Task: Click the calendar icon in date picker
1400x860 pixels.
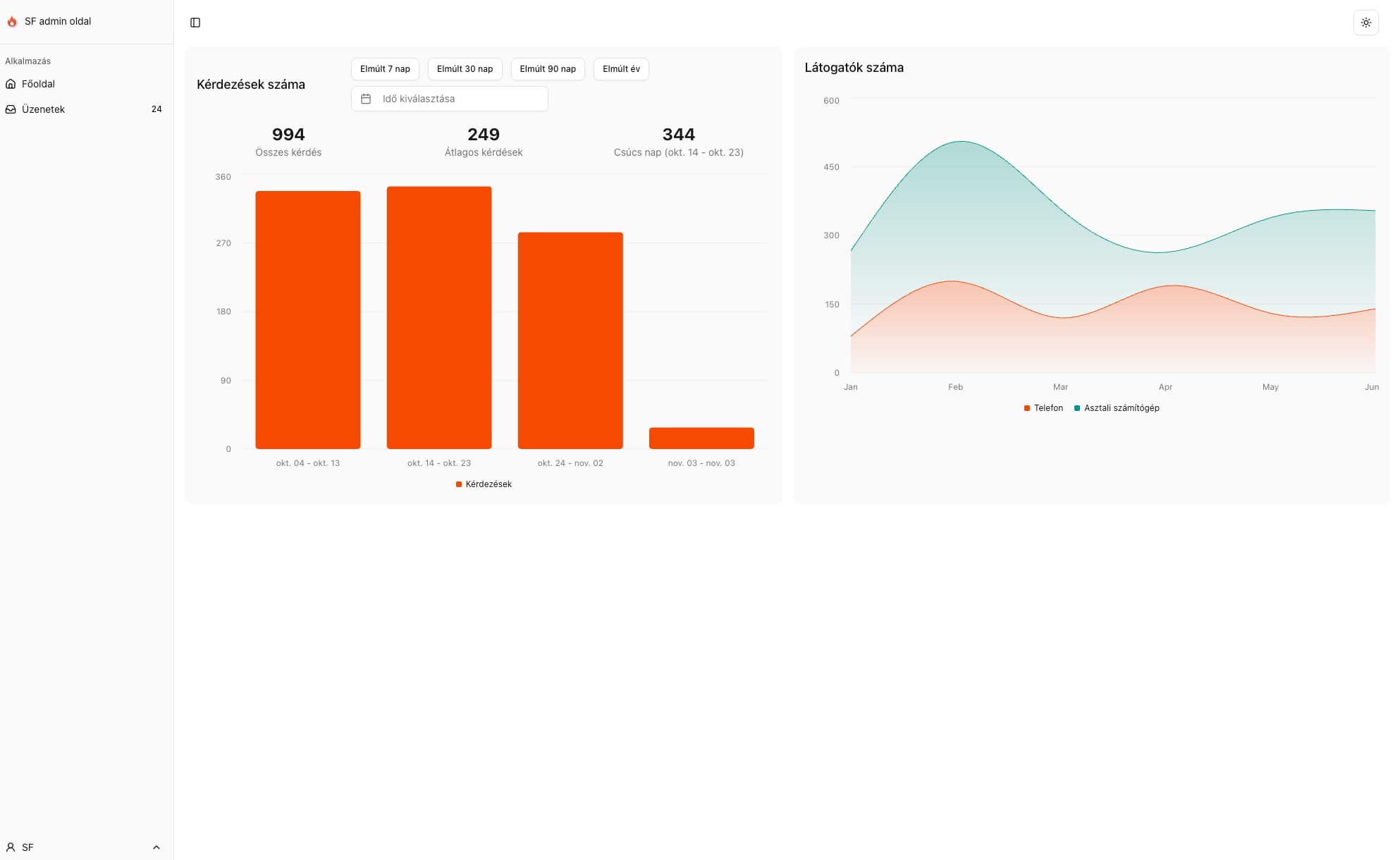Action: pyautogui.click(x=366, y=99)
